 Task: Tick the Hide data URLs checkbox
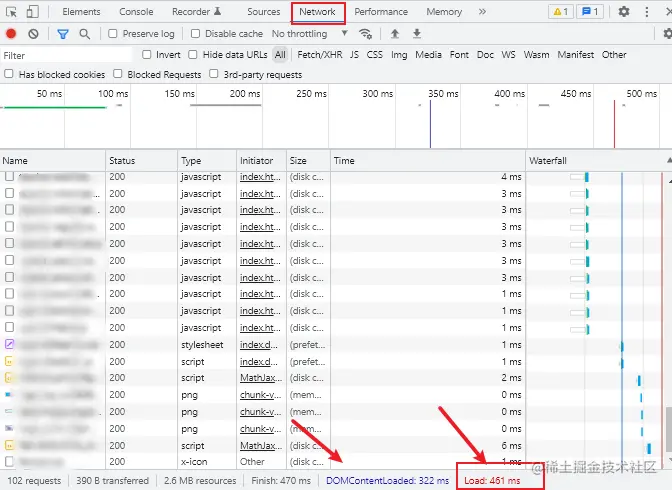pos(193,55)
